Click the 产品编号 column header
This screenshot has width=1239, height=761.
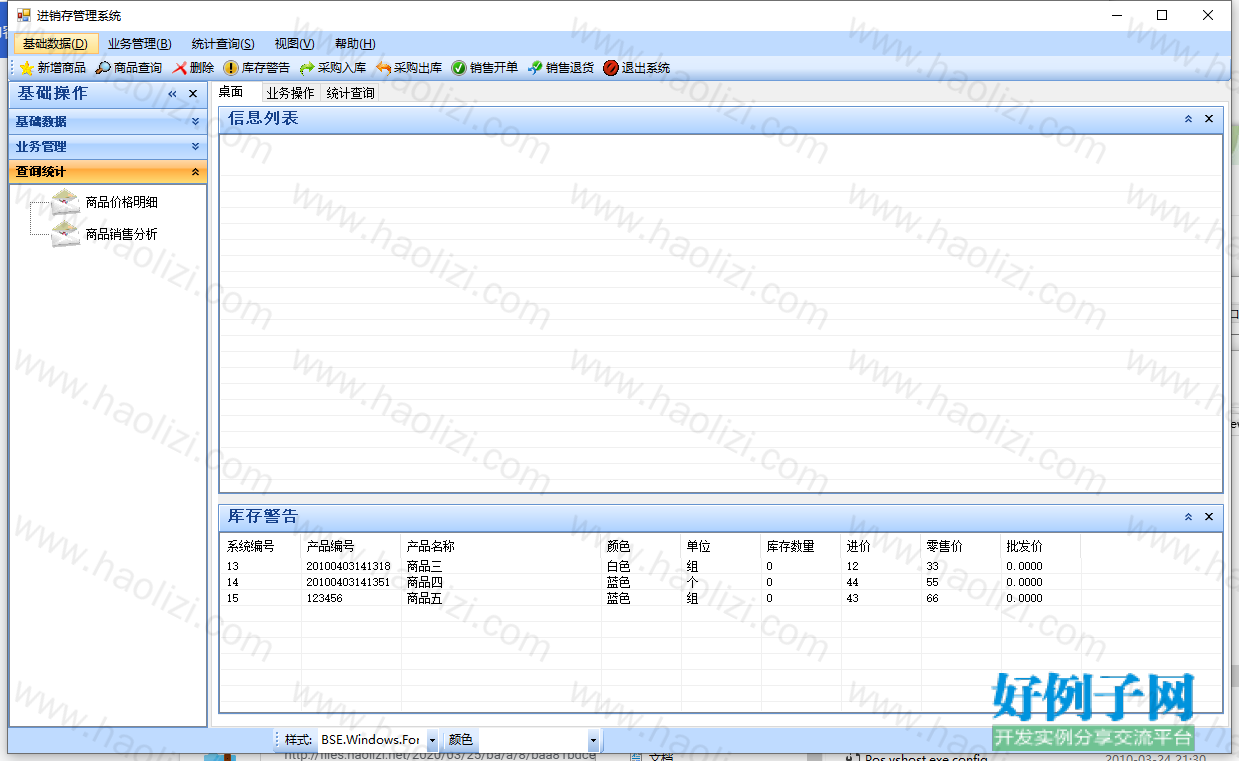(x=351, y=546)
